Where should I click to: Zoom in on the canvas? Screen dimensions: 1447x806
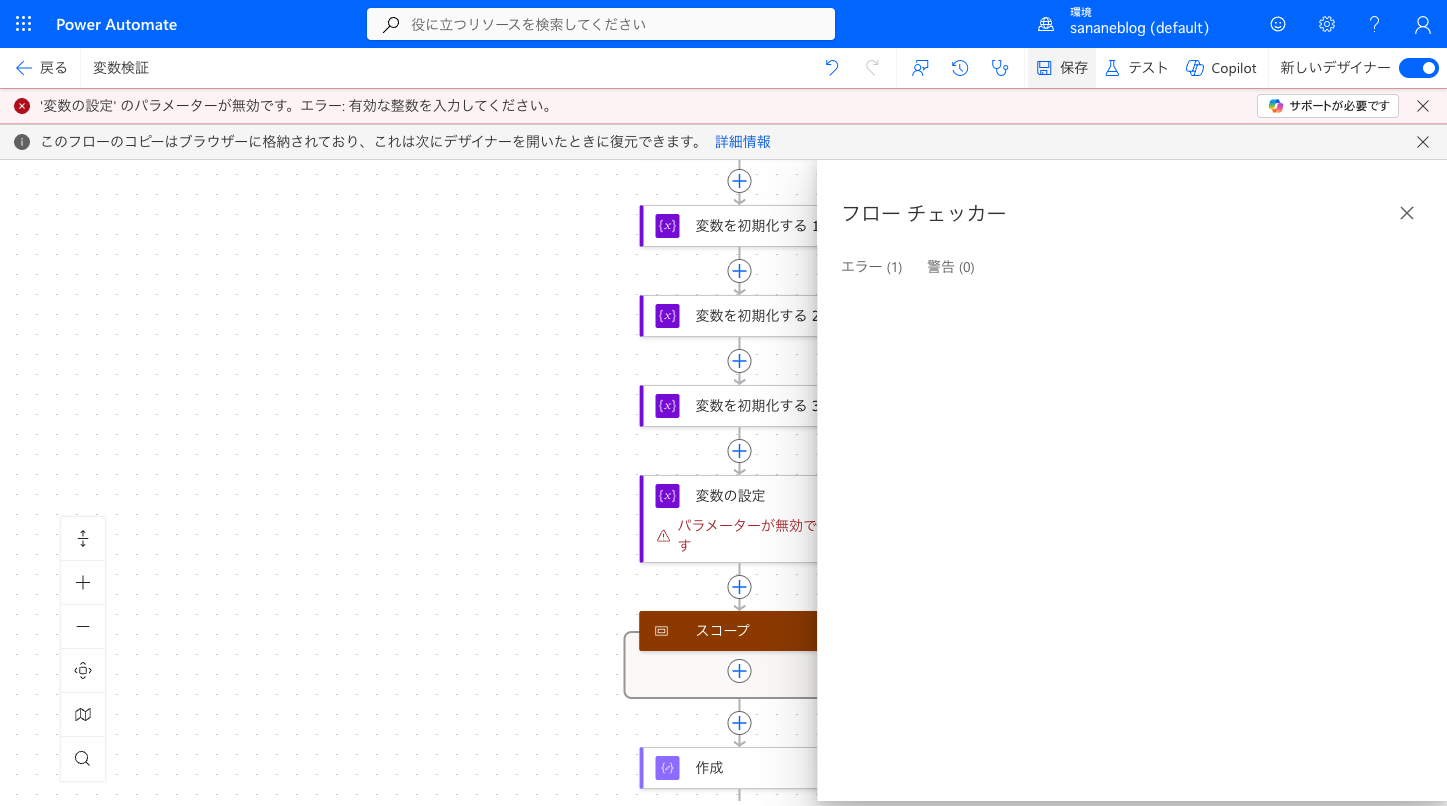pos(83,583)
